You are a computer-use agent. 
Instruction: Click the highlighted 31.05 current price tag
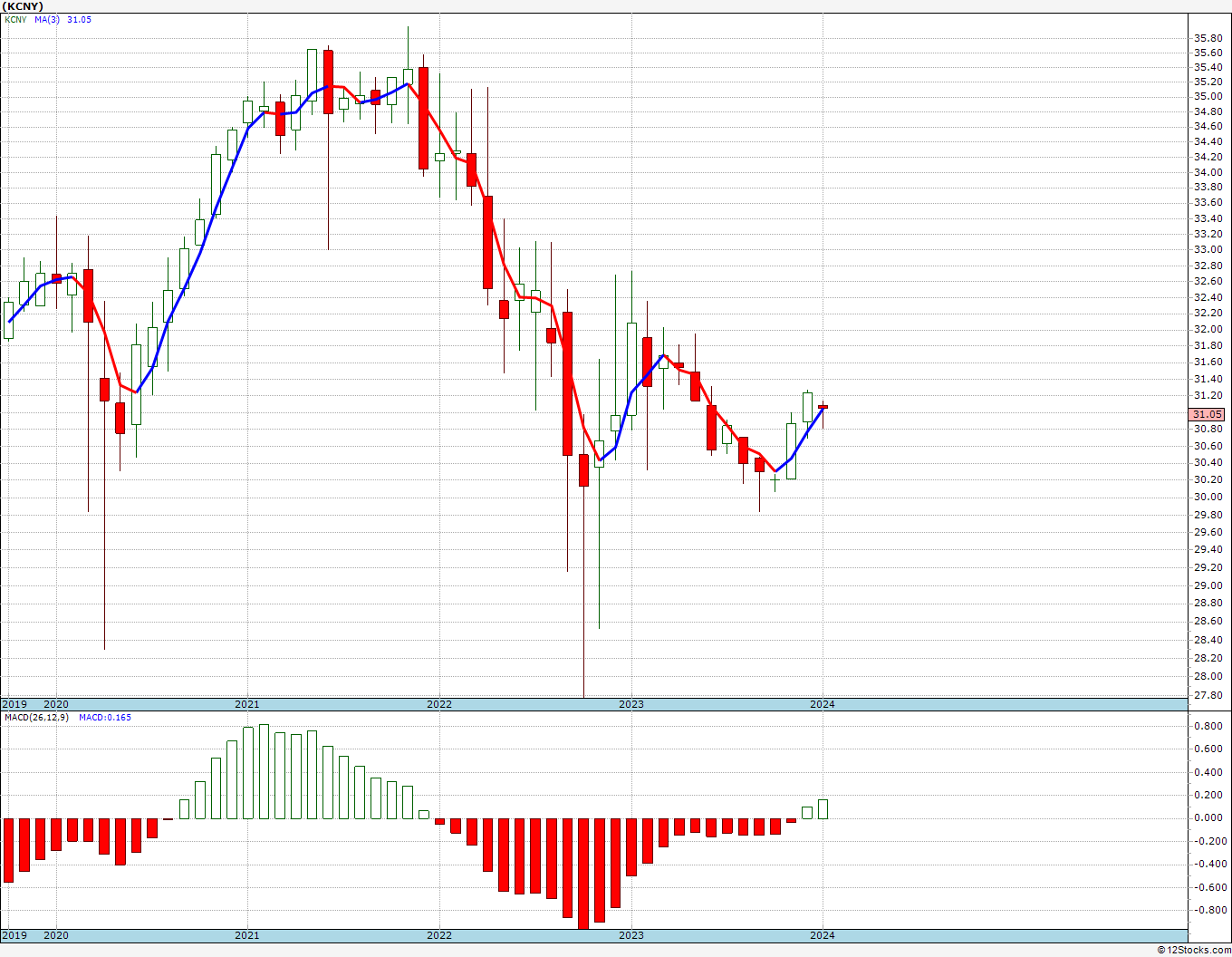(x=1208, y=414)
